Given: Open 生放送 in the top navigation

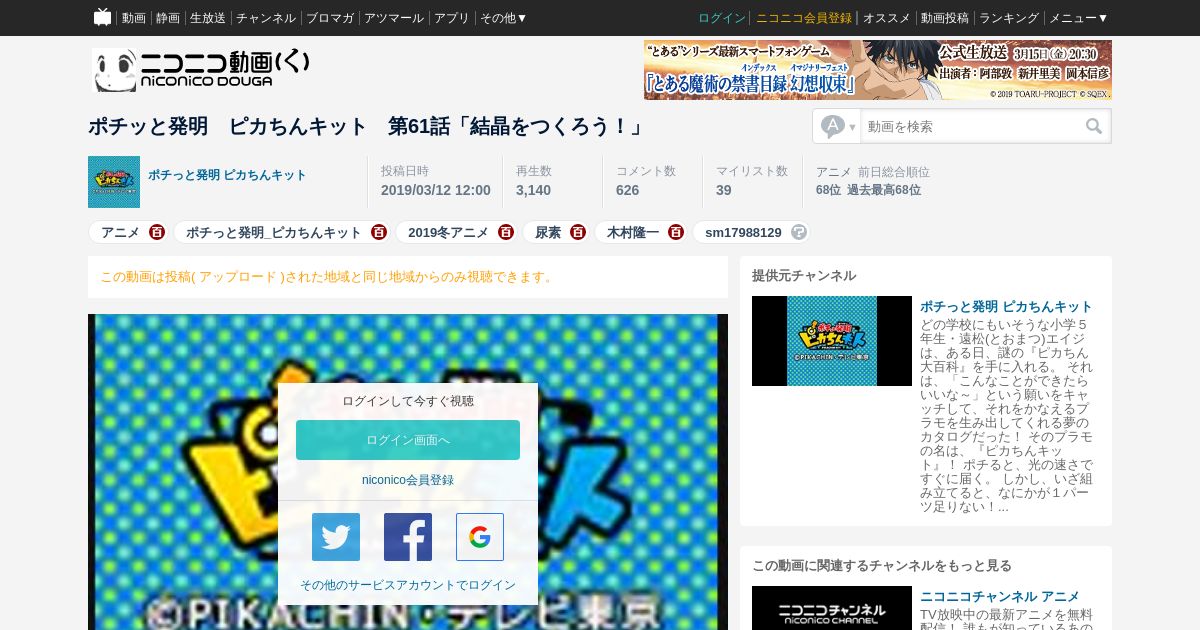Looking at the screenshot, I should 208,18.
